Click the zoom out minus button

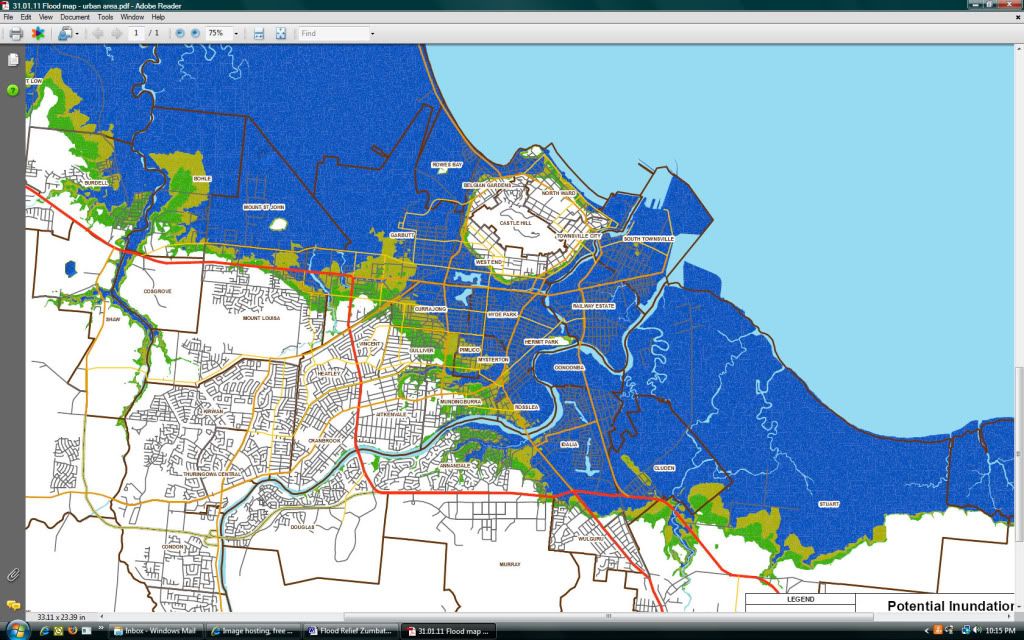(180, 33)
